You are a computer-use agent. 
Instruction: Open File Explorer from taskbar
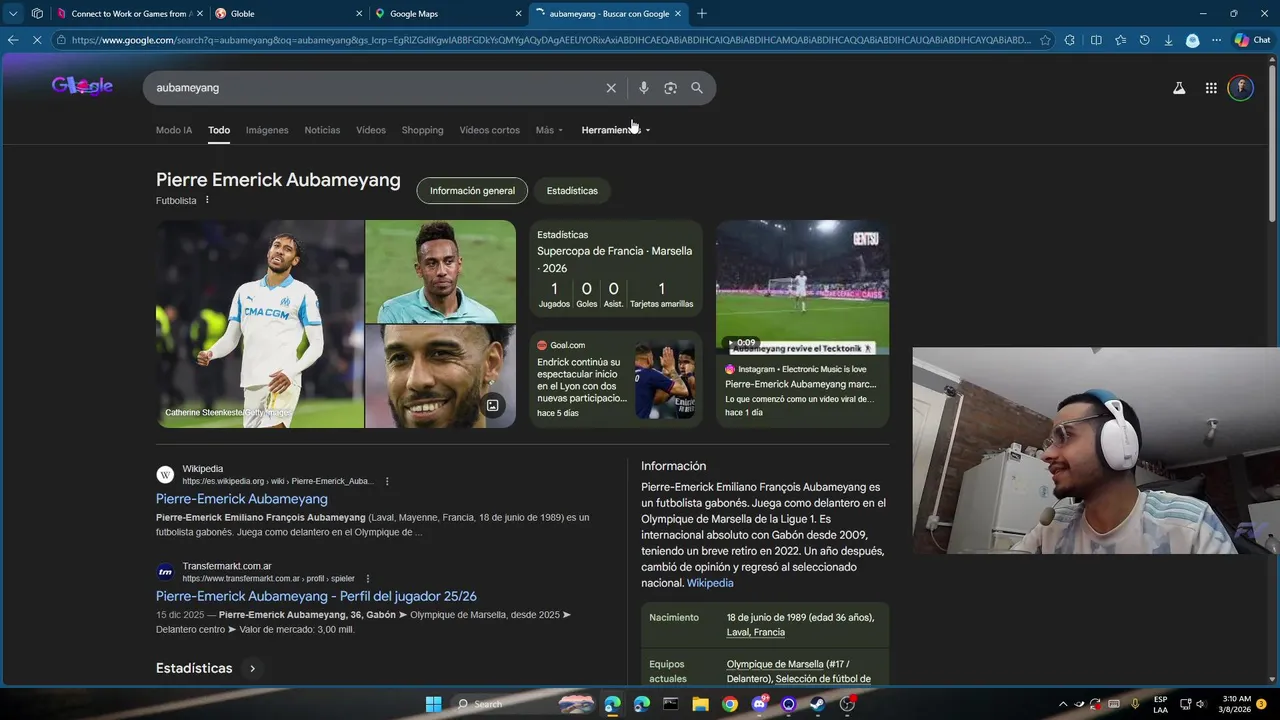click(700, 704)
